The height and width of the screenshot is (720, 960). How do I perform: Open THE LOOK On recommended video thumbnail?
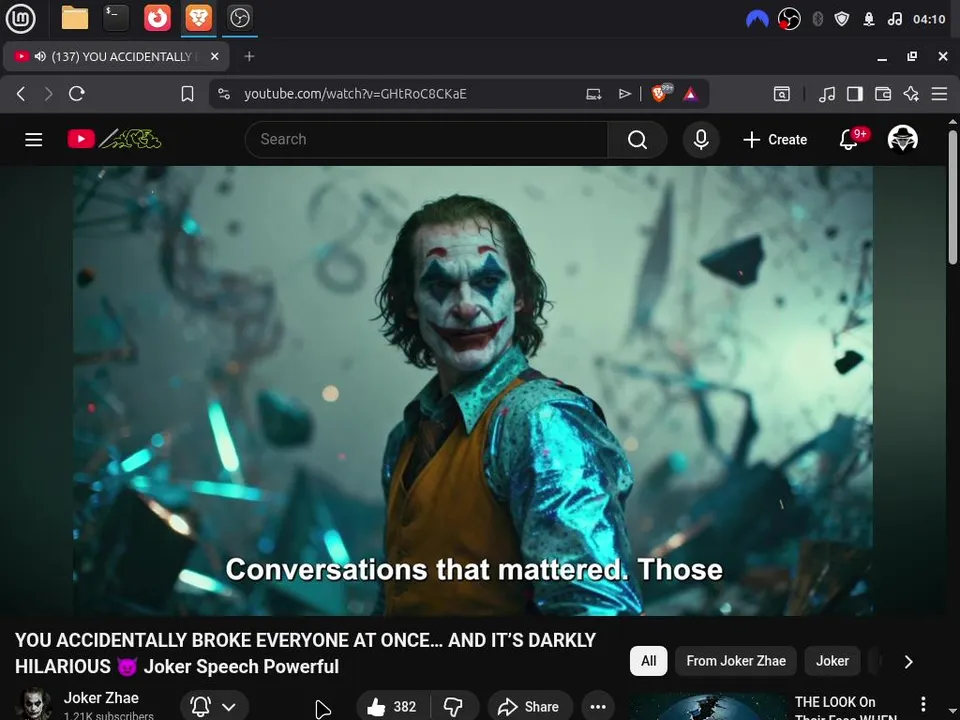click(707, 707)
